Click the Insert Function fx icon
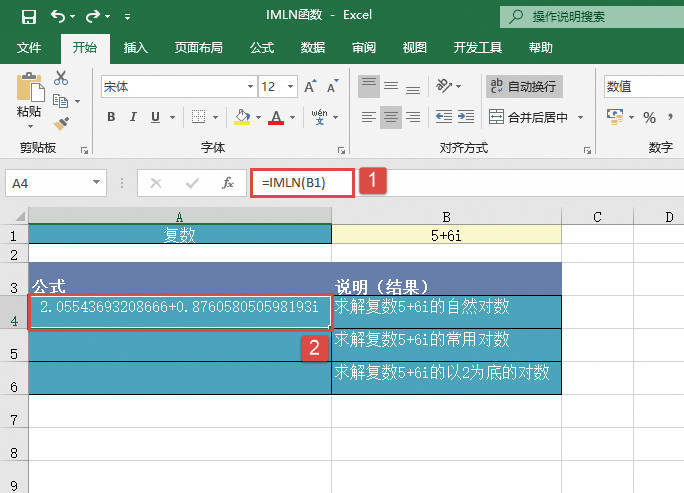This screenshot has height=493, width=684. tap(228, 183)
